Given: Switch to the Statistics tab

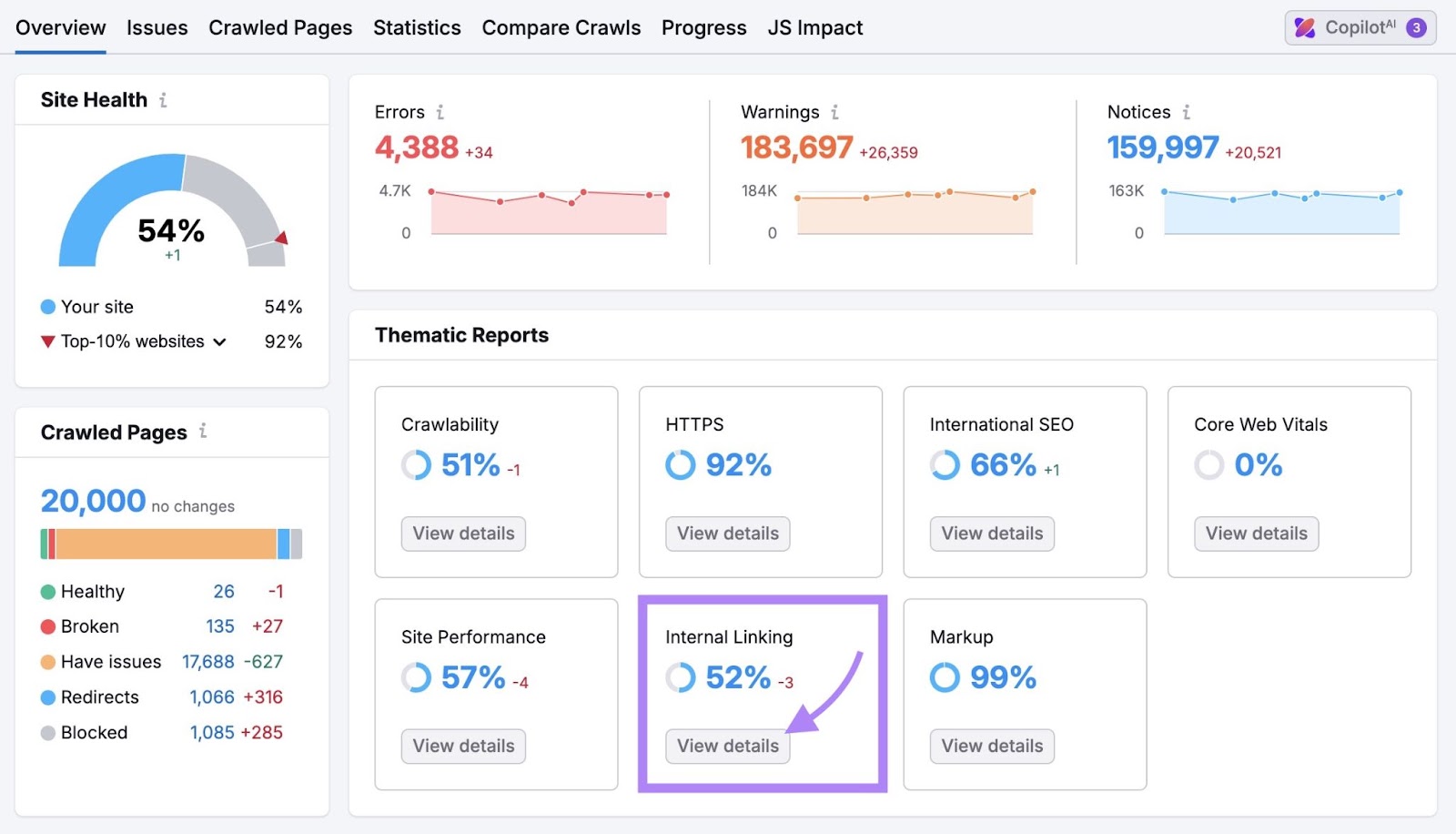Looking at the screenshot, I should click(417, 27).
